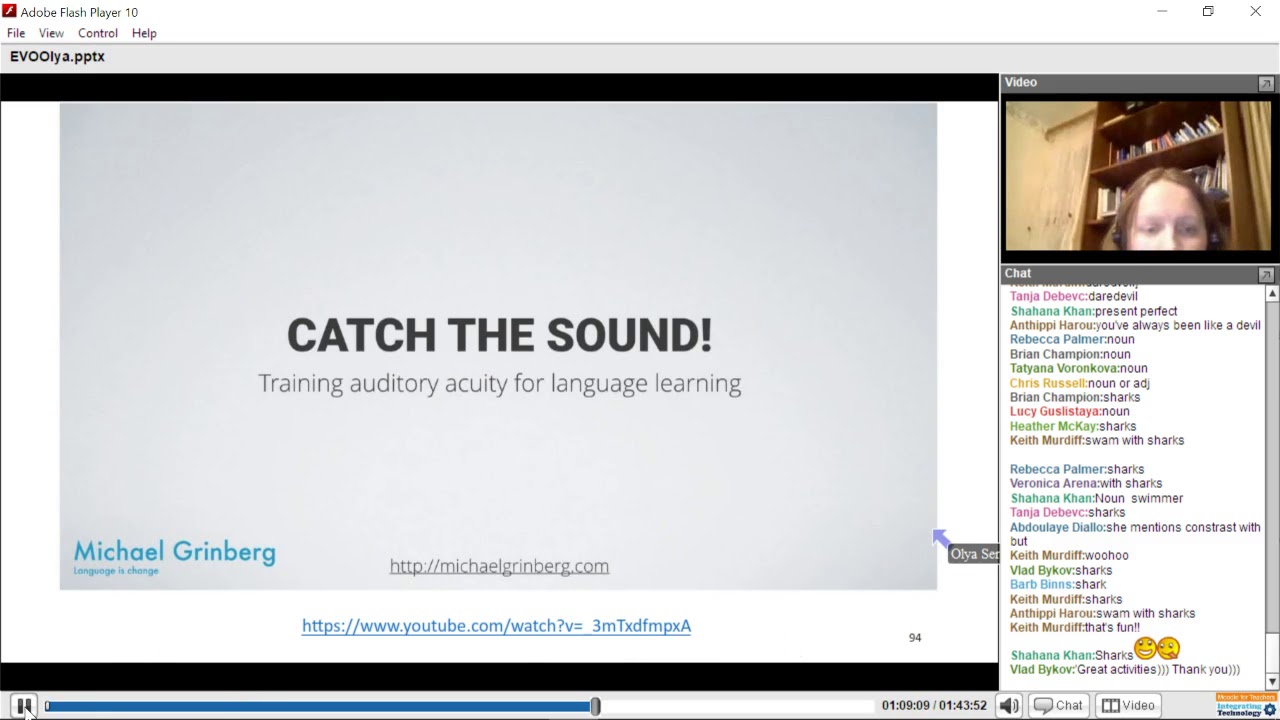Click the Integrating Technology logo
The width and height of the screenshot is (1280, 720).
coord(1246,705)
